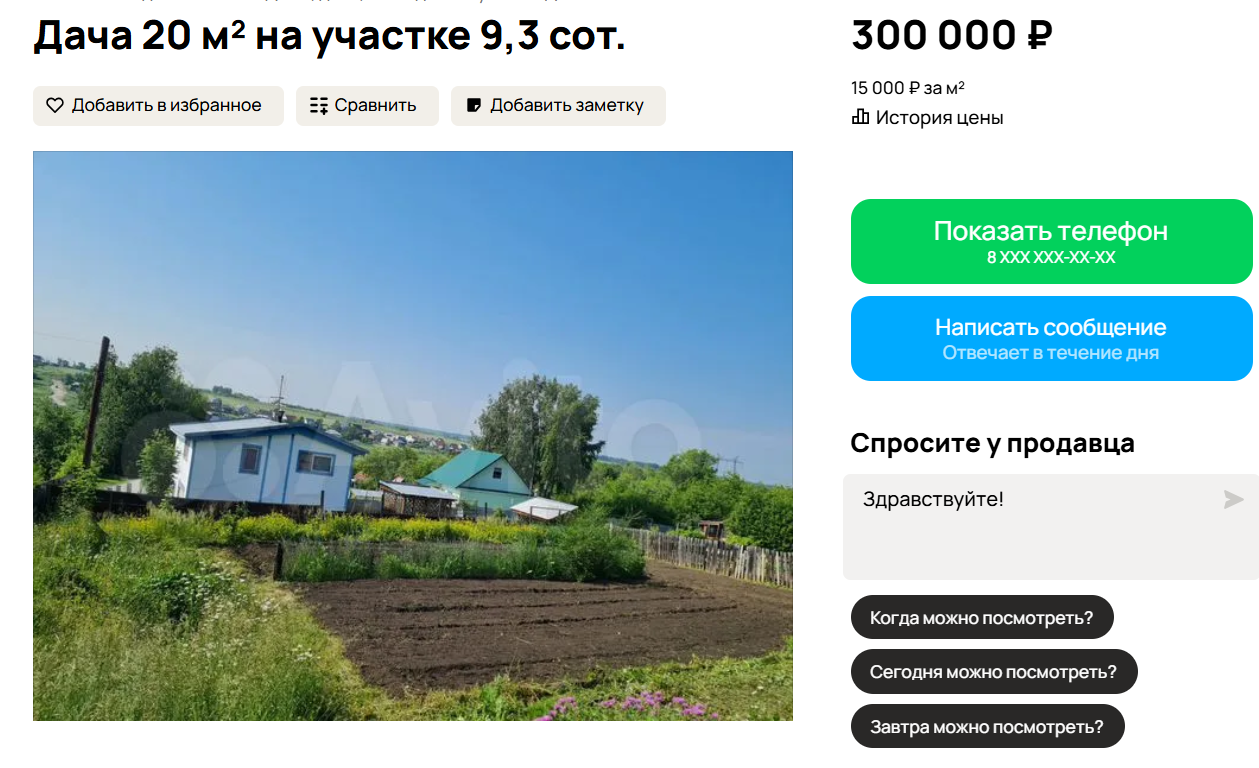Open the История цены link
This screenshot has width=1259, height=768.
[939, 117]
